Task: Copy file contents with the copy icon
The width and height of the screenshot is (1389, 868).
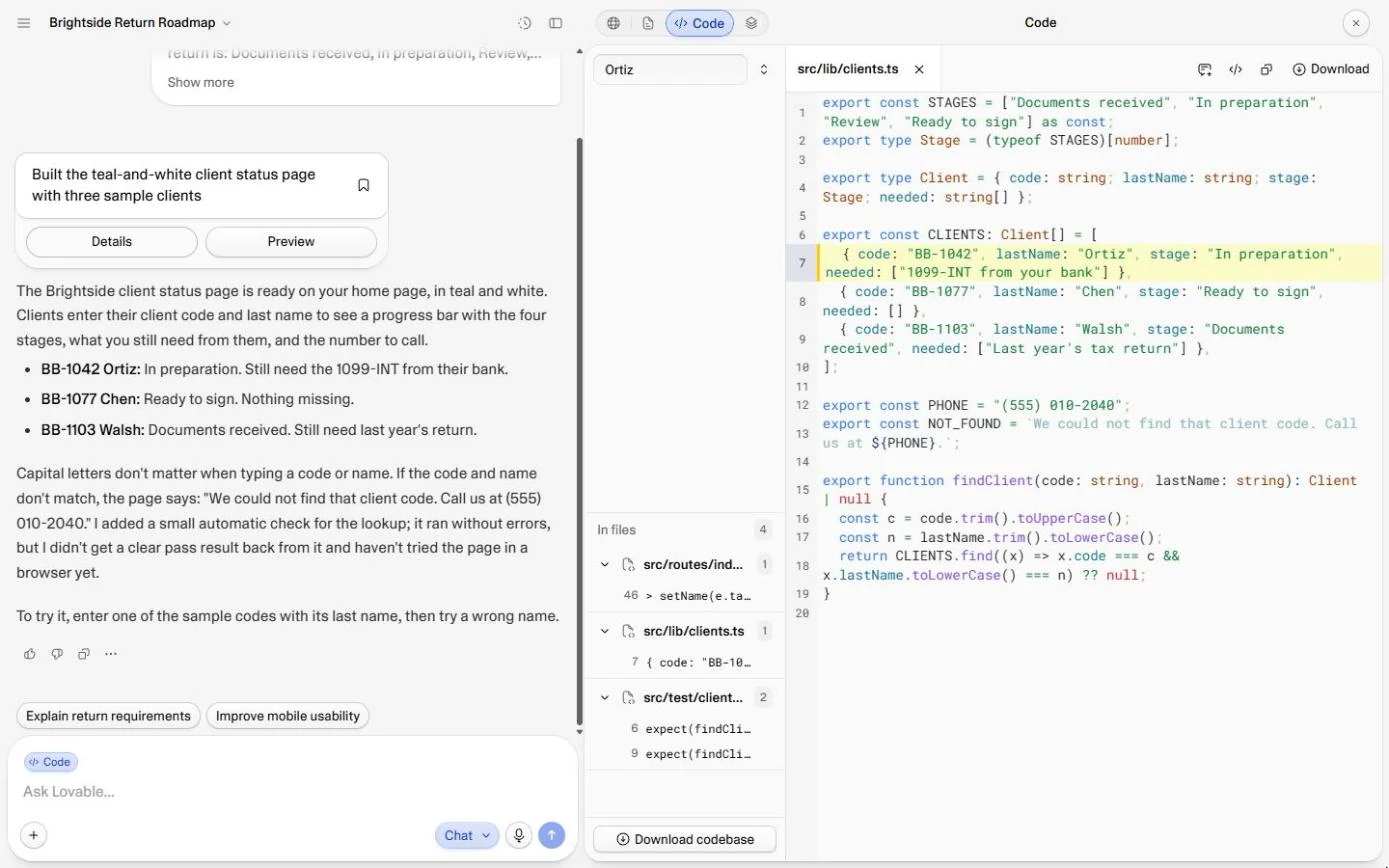Action: tap(1266, 69)
